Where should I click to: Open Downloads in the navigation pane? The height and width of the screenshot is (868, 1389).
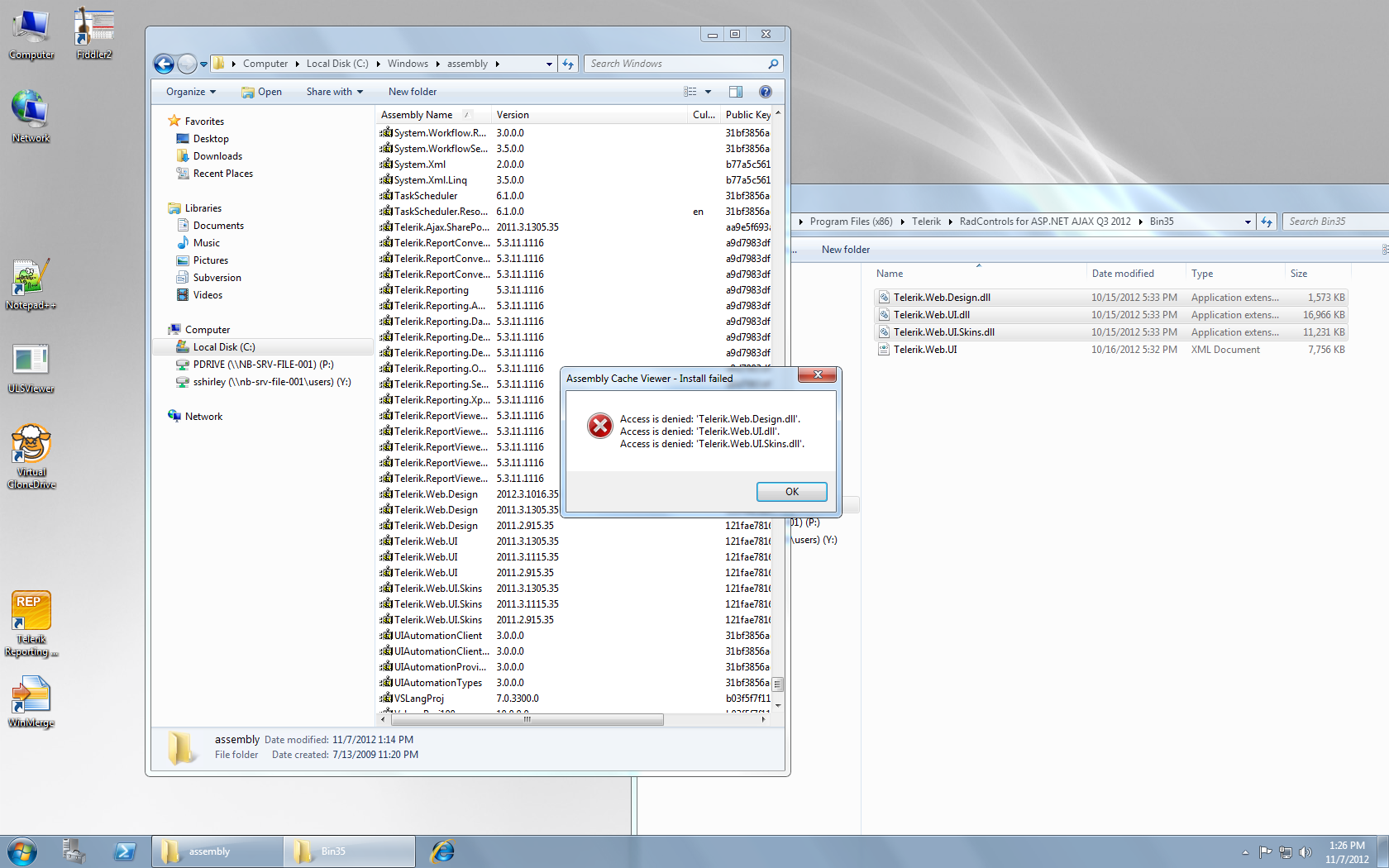217,156
